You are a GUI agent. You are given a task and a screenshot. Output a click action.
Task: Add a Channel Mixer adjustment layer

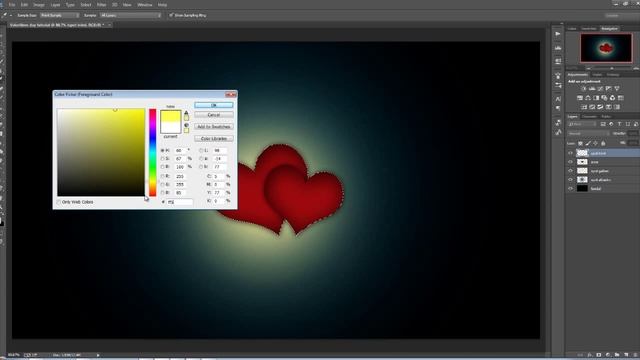(612, 98)
